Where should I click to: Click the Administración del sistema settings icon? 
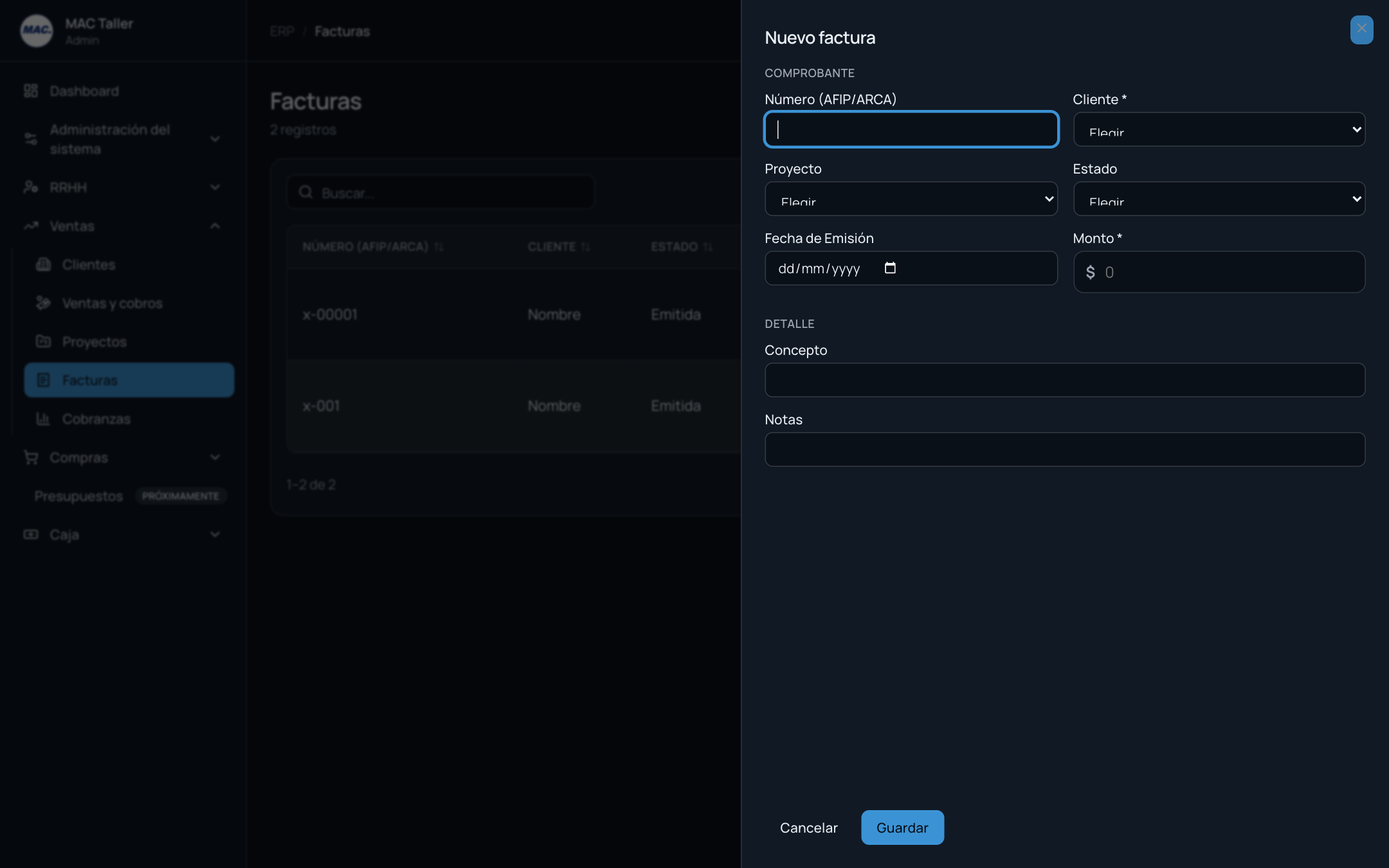point(31,139)
